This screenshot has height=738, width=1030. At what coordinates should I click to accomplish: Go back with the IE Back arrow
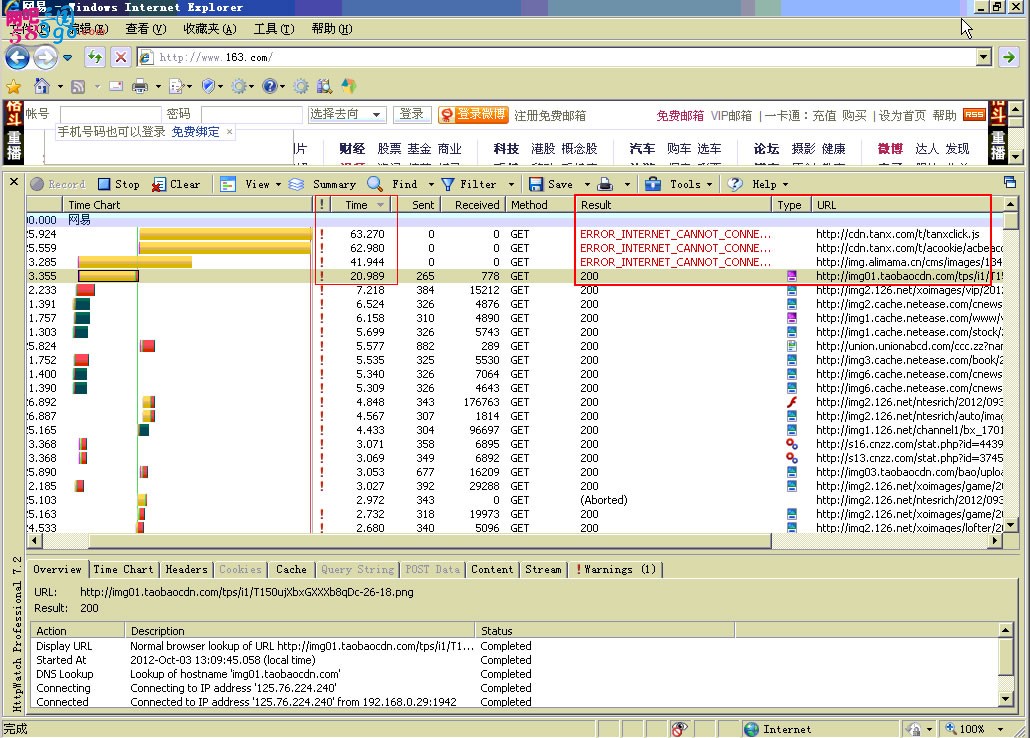tap(17, 58)
